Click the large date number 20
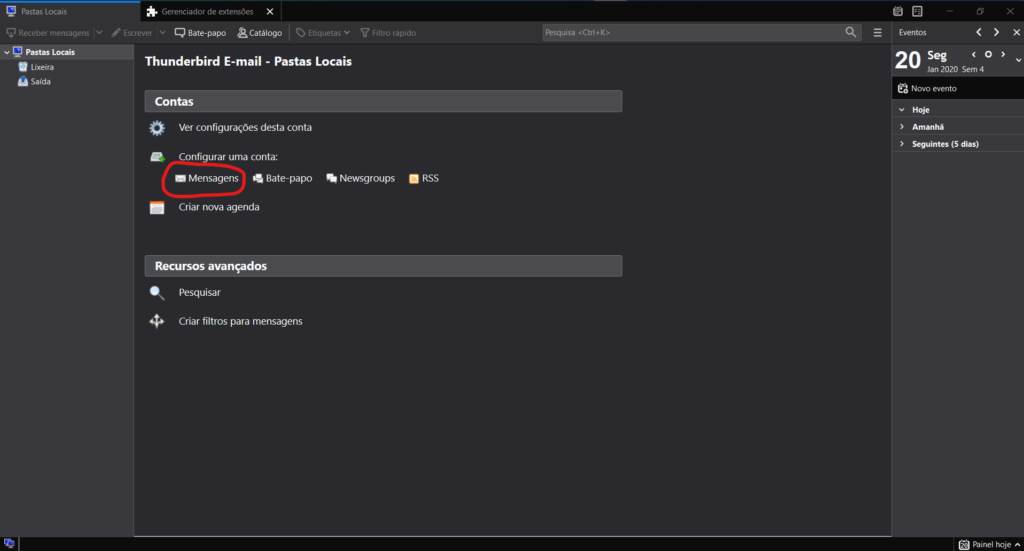The image size is (1024, 551). (907, 61)
